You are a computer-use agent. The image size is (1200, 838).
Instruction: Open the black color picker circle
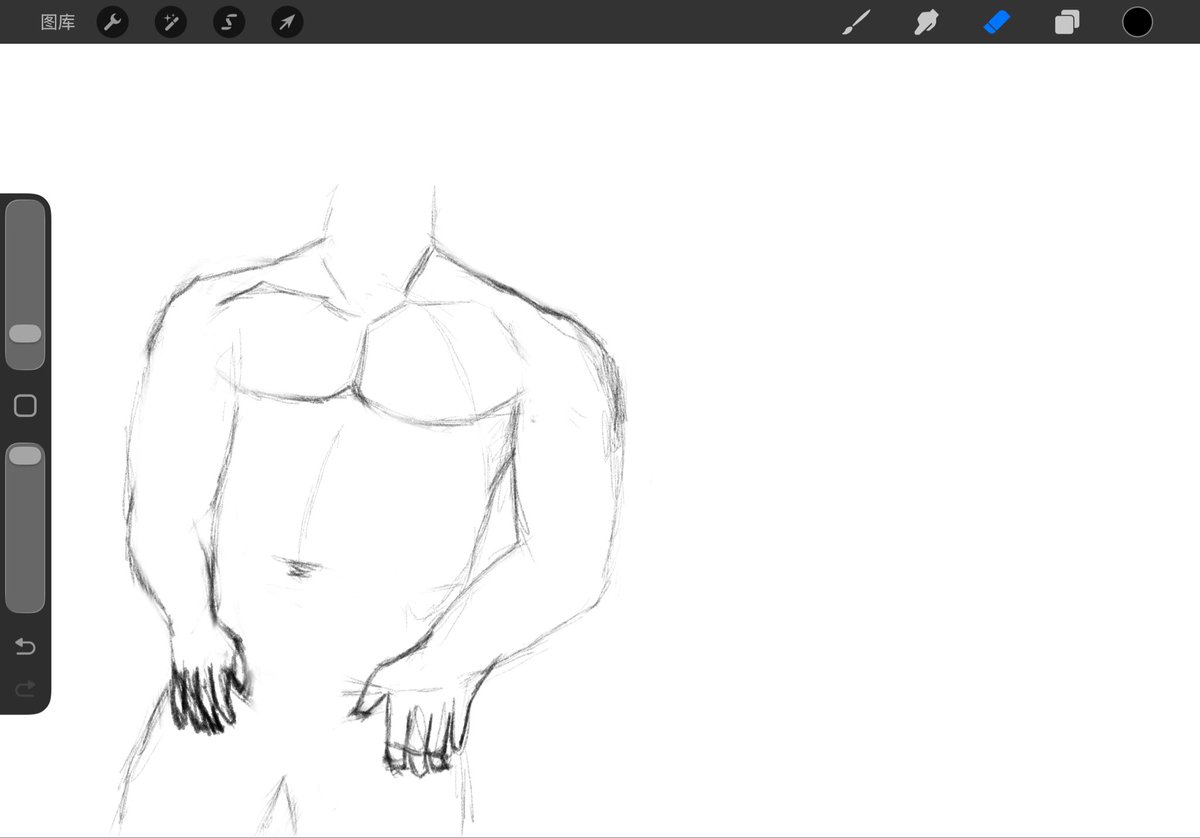tap(1137, 22)
